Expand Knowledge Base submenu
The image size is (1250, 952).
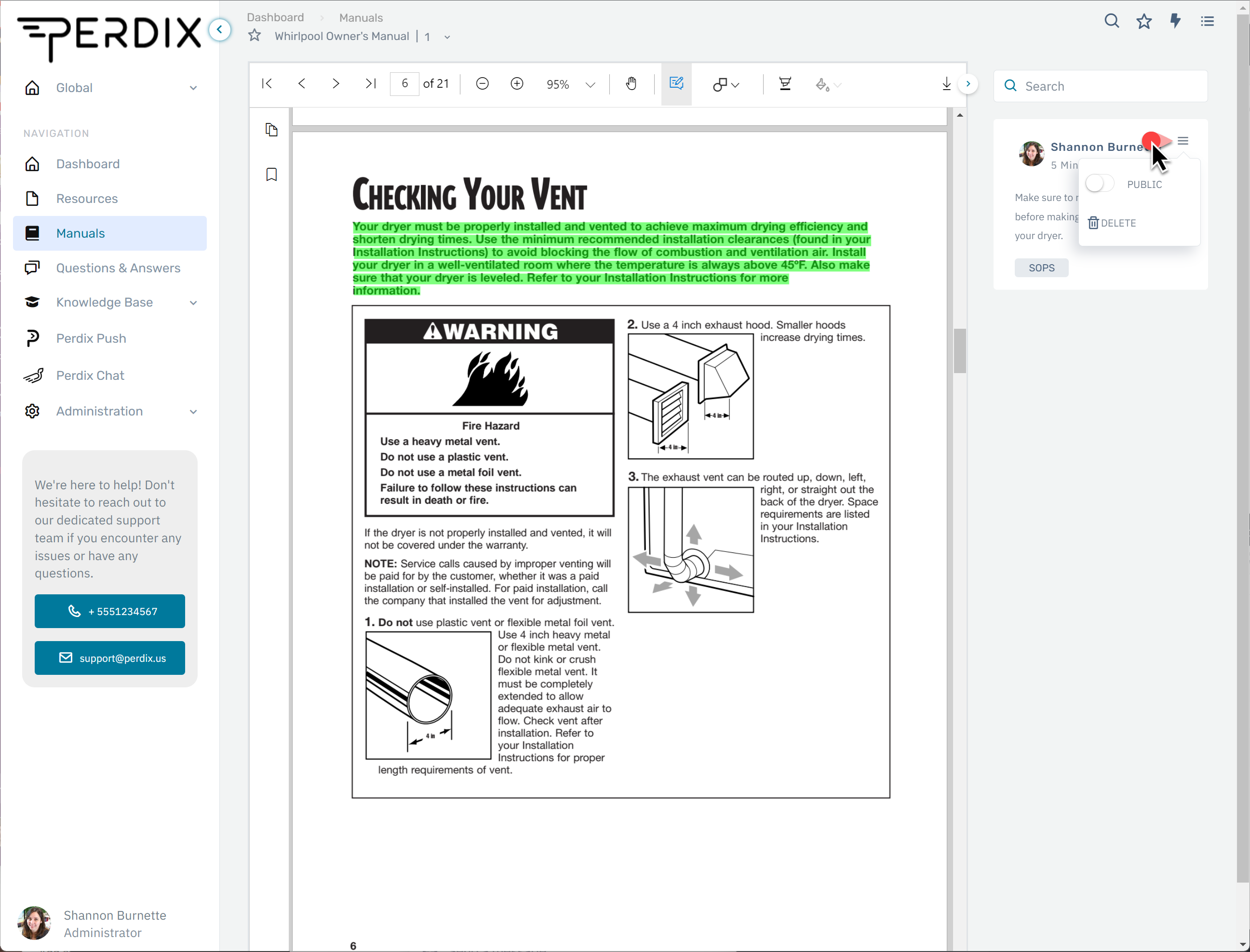(193, 303)
